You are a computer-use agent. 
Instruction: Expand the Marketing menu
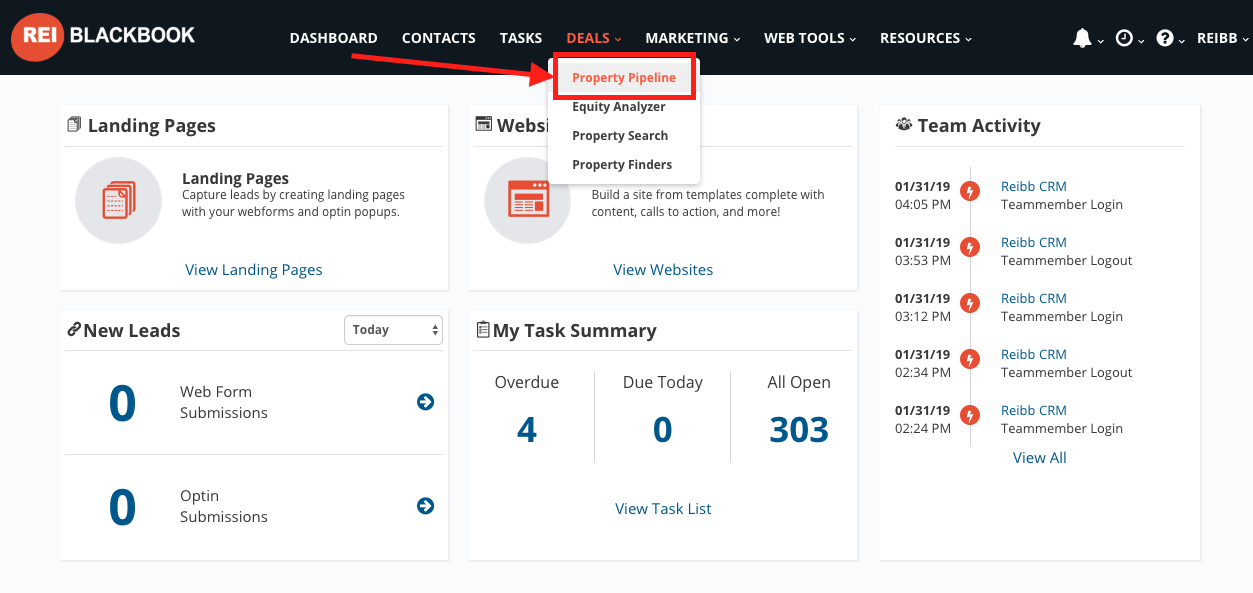coord(693,38)
